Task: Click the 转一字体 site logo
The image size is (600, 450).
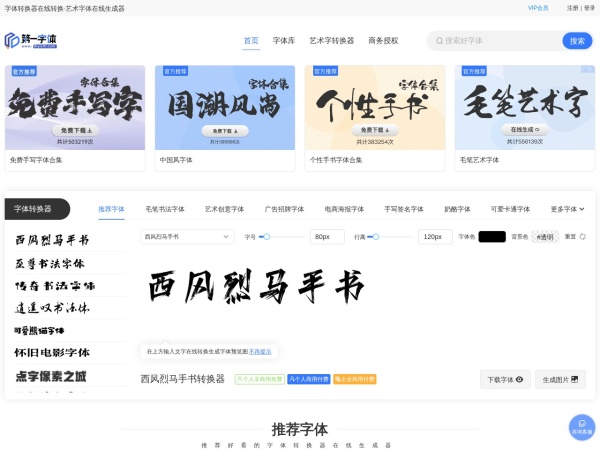Action: 31,40
